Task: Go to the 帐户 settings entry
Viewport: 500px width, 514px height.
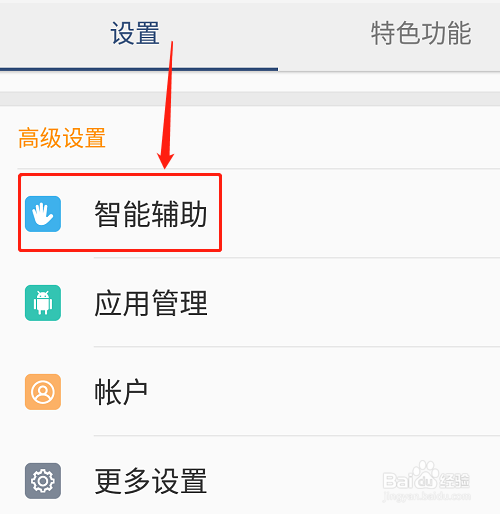Action: point(250,391)
